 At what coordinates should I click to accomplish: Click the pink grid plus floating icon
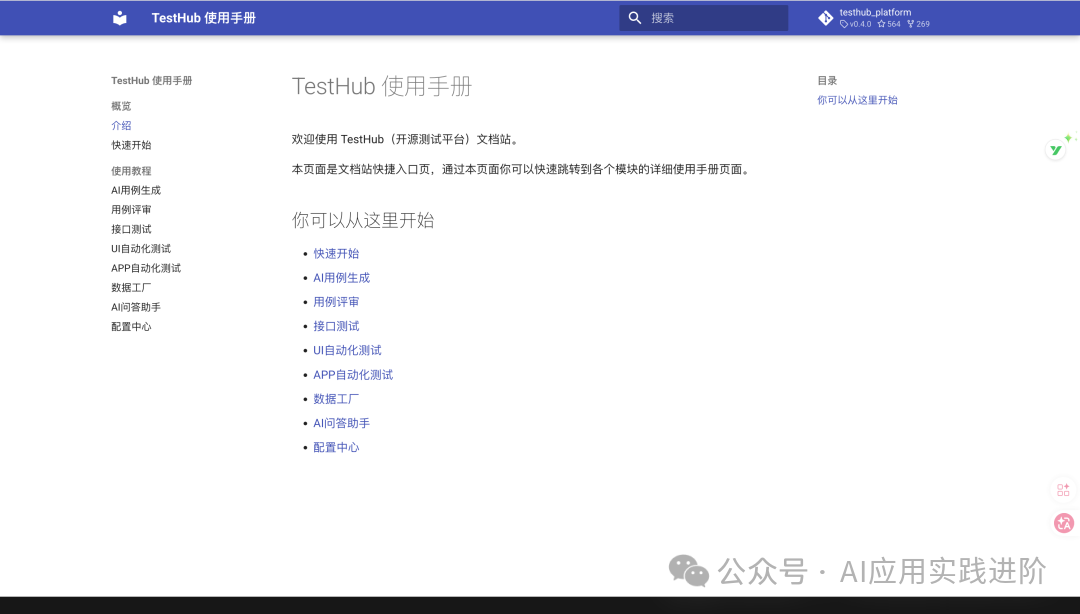[x=1063, y=490]
